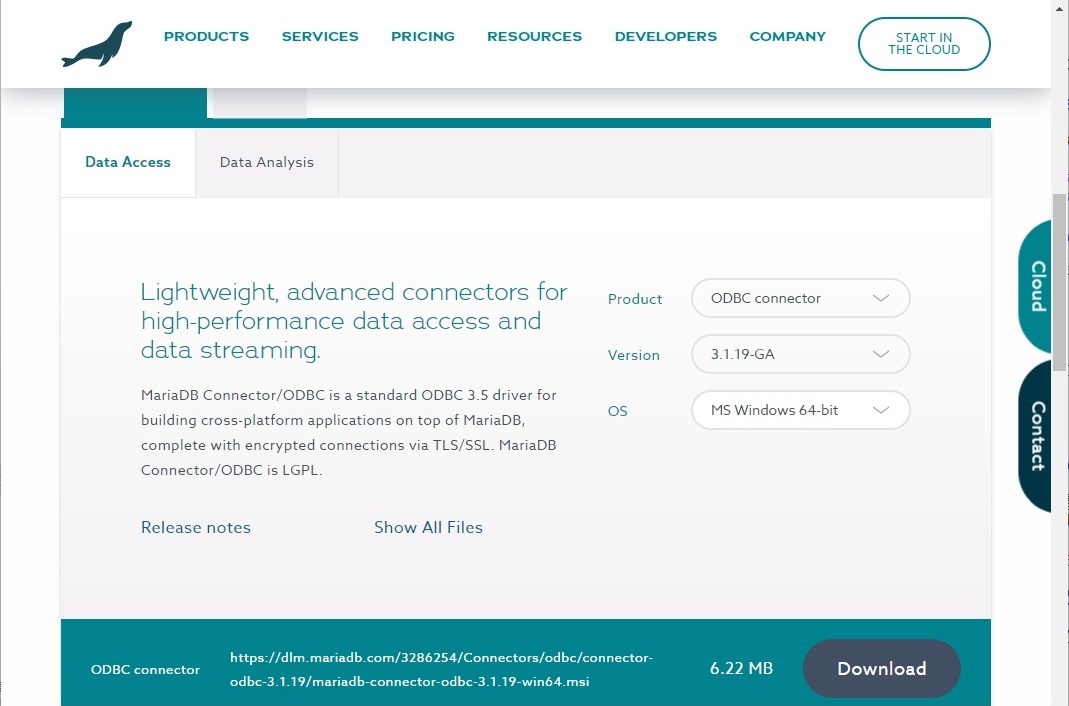
Task: Click the ODBC connector label in download bar
Action: tap(145, 670)
